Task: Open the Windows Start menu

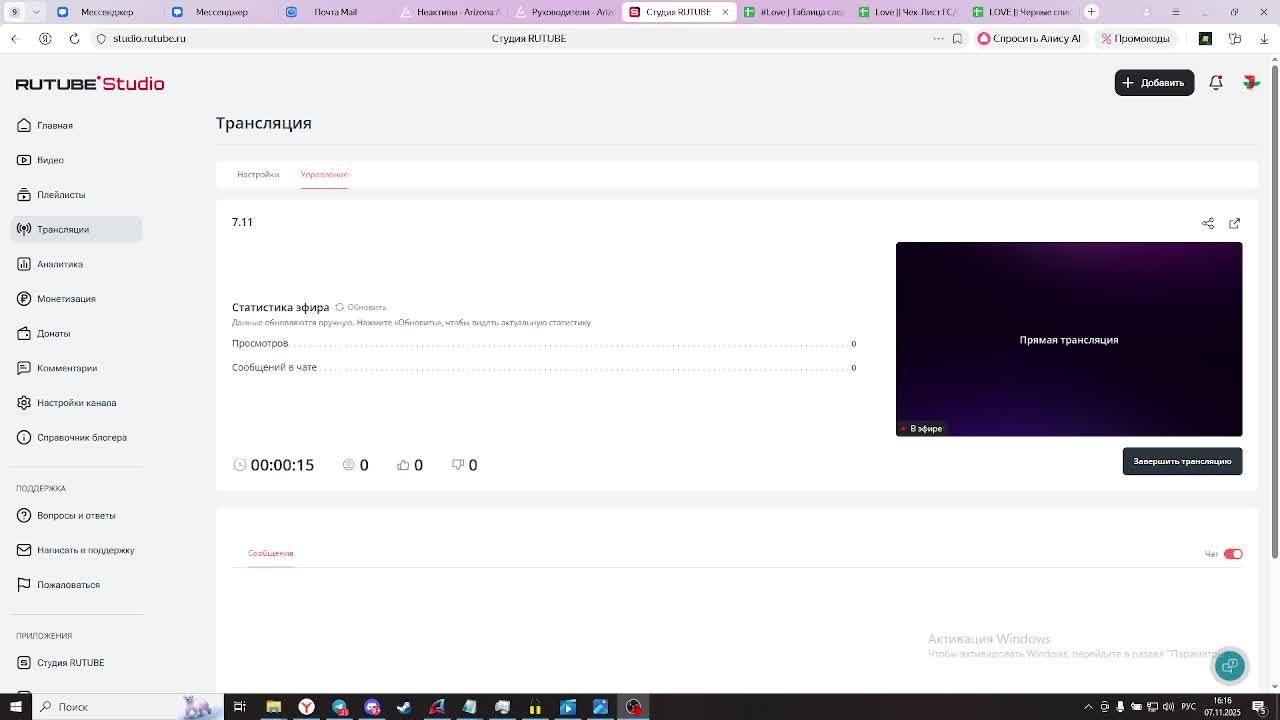Action: (15, 707)
